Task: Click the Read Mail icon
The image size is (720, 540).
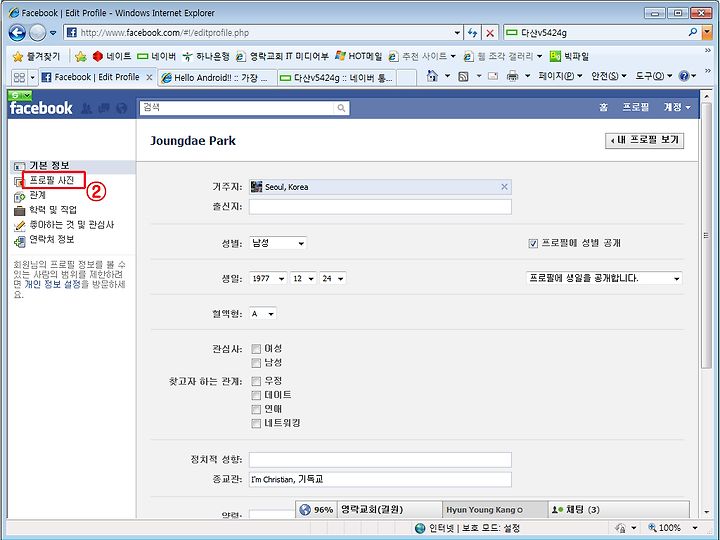Action: tap(493, 76)
